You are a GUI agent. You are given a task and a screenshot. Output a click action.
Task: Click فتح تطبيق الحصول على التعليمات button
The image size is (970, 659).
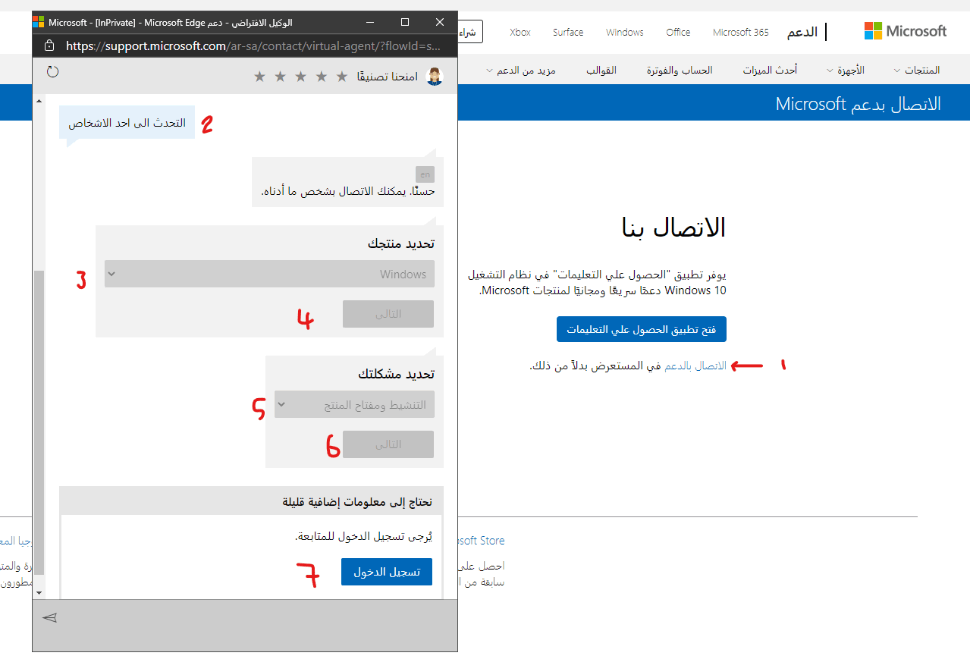(x=642, y=329)
